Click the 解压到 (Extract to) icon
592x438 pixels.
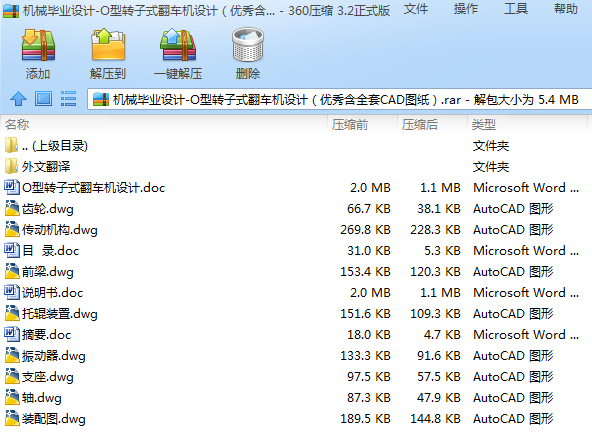108,45
